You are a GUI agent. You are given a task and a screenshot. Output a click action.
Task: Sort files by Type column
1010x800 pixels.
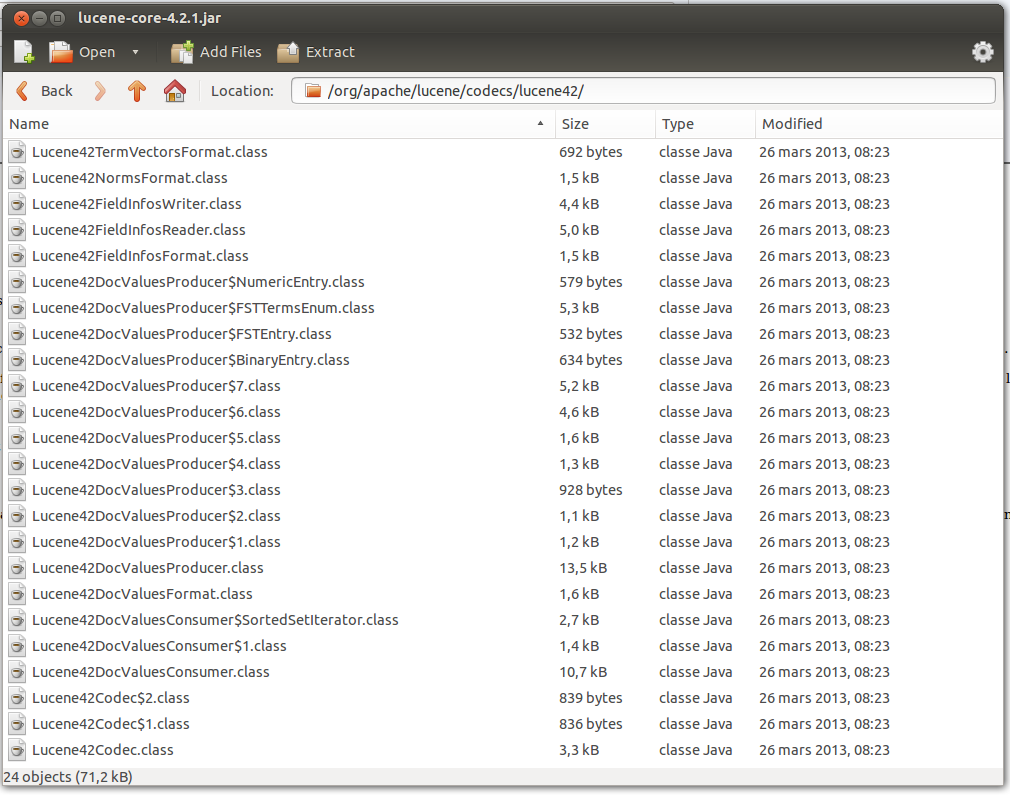coord(705,124)
